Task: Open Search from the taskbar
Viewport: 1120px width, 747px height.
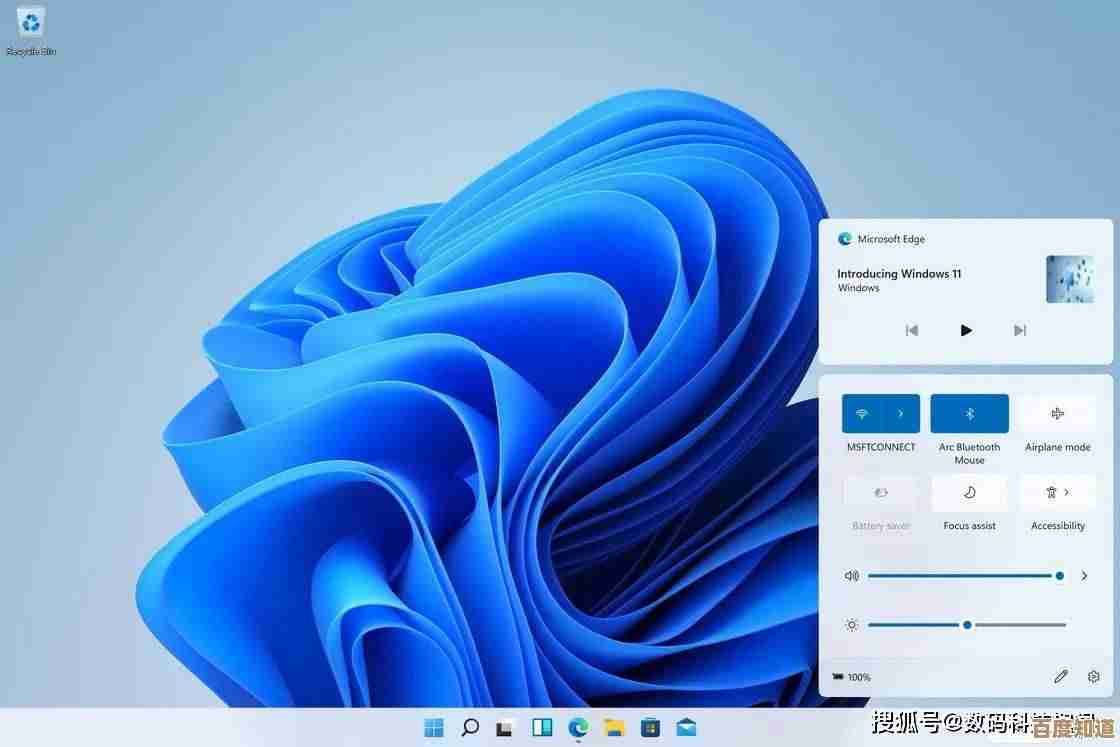Action: point(469,729)
